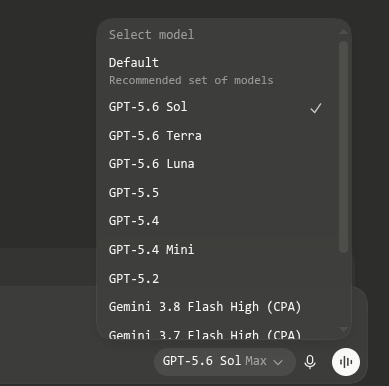Open the GPT-5.6 Sol Max model selector

tap(225, 362)
